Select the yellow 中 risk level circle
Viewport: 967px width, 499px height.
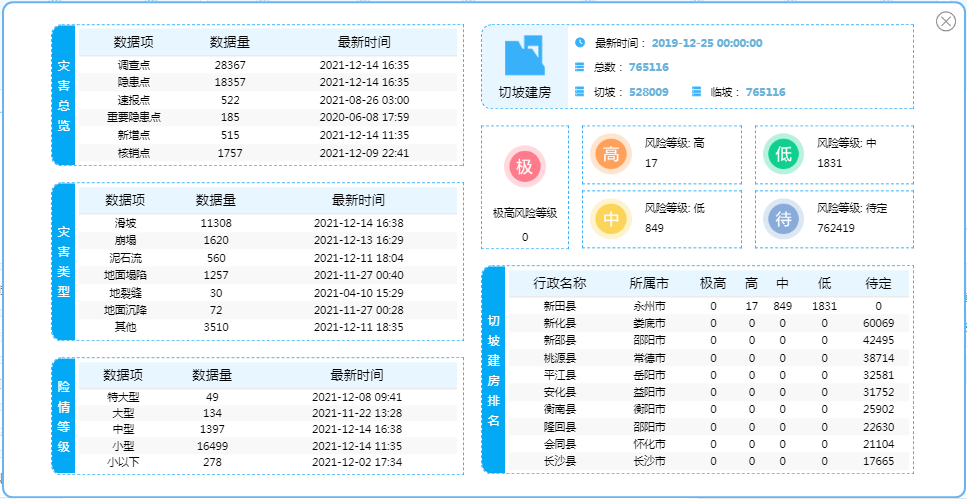pos(611,218)
